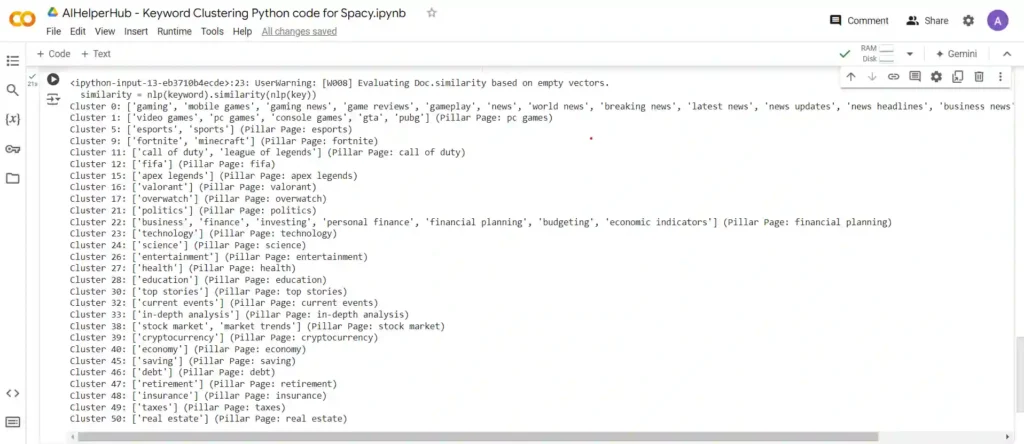Click the horizontal output scrollbar
The height and width of the screenshot is (444, 1024).
[477, 436]
